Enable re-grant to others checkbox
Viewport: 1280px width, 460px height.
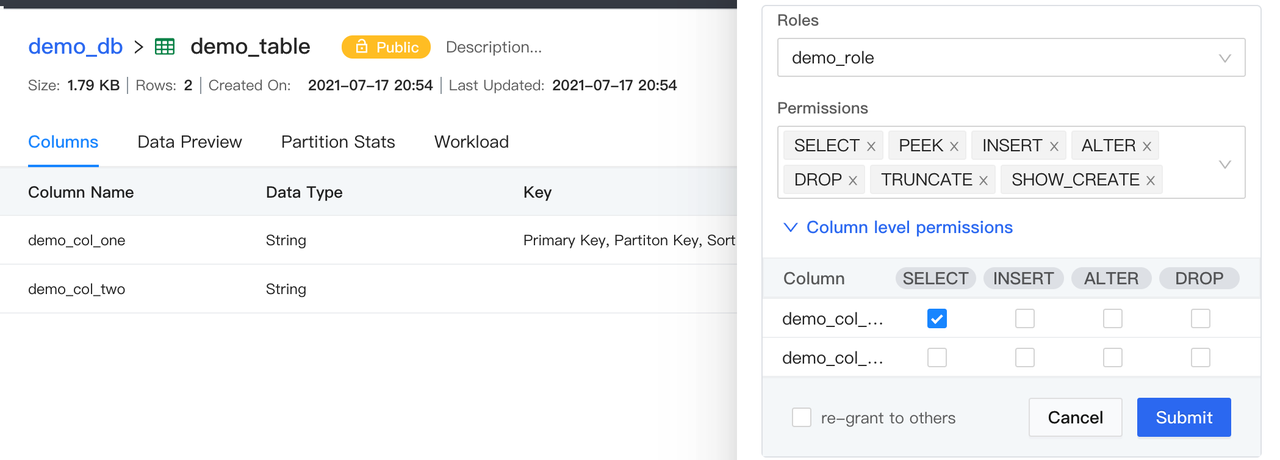click(x=802, y=418)
